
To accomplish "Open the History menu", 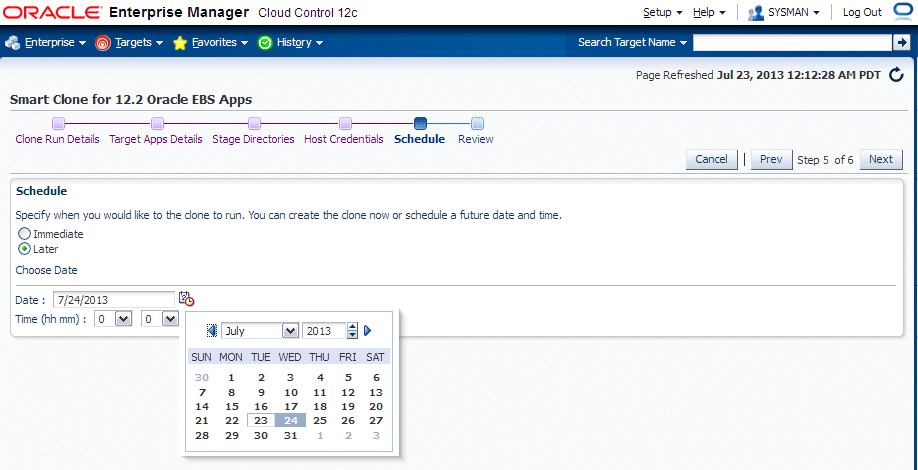I will coord(300,43).
